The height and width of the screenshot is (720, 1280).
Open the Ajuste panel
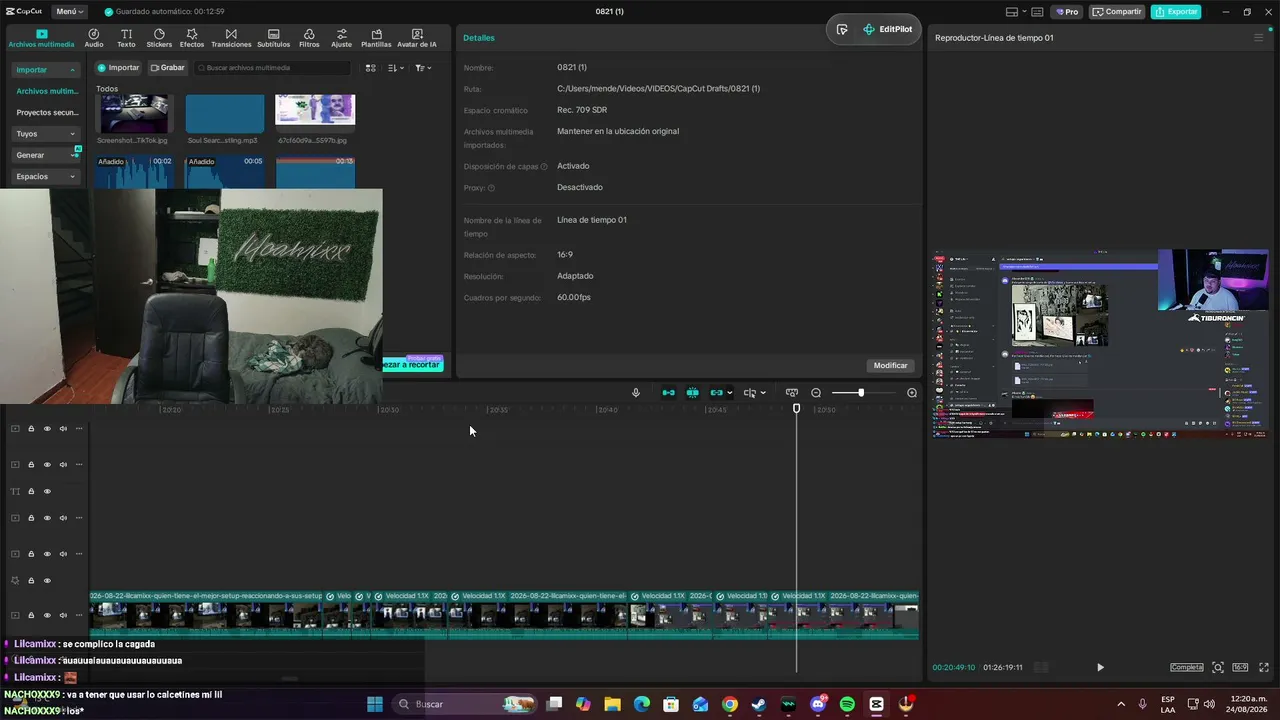click(341, 38)
